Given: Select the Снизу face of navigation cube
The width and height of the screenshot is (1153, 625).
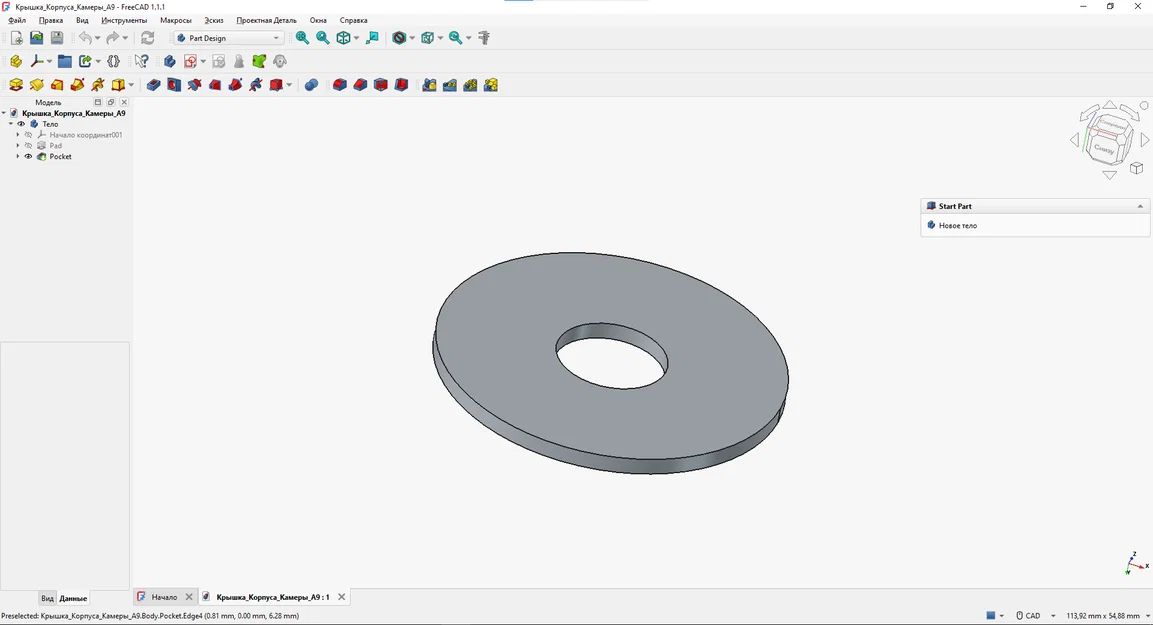Looking at the screenshot, I should [1103, 149].
